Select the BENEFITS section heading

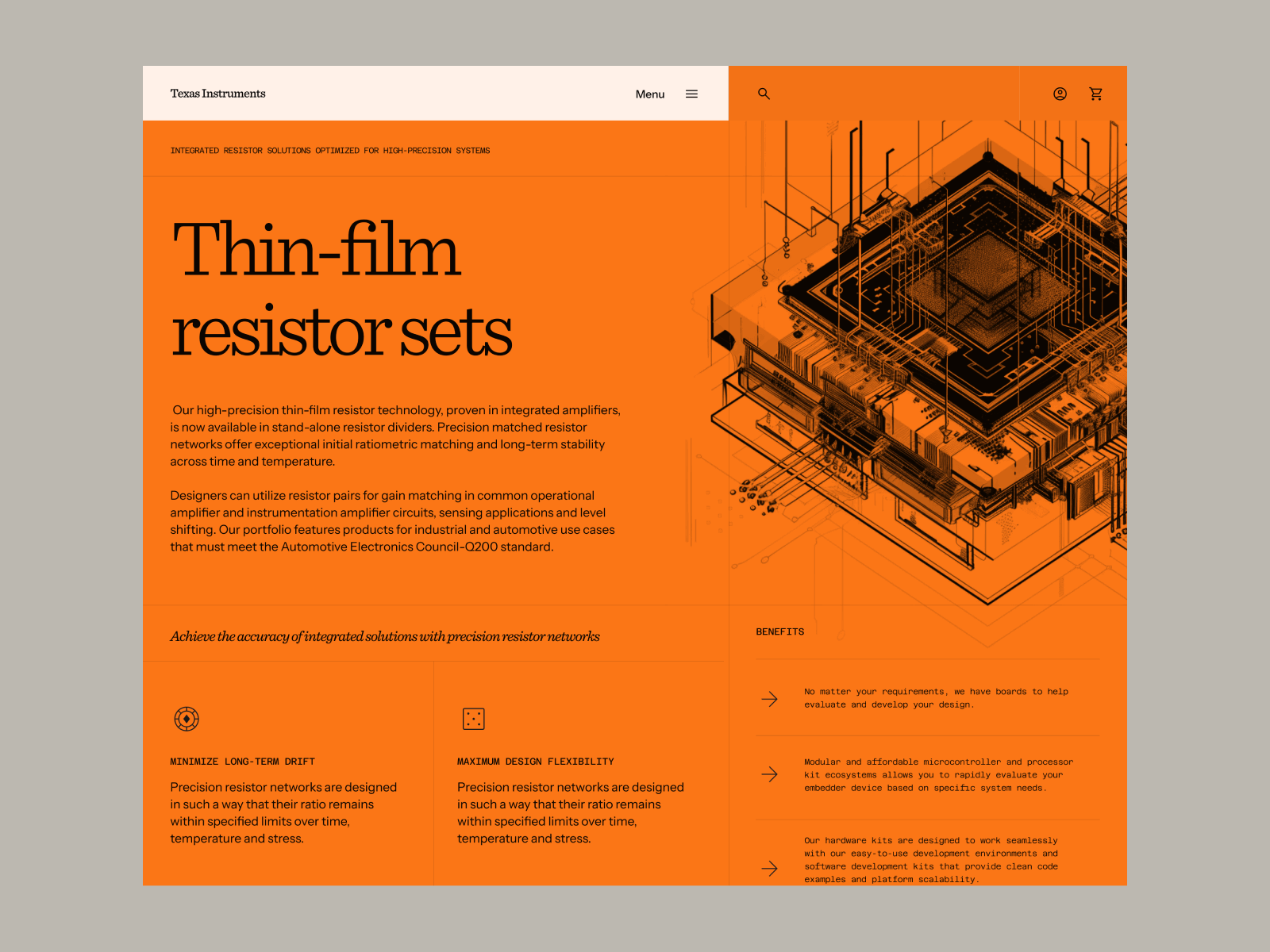[779, 631]
